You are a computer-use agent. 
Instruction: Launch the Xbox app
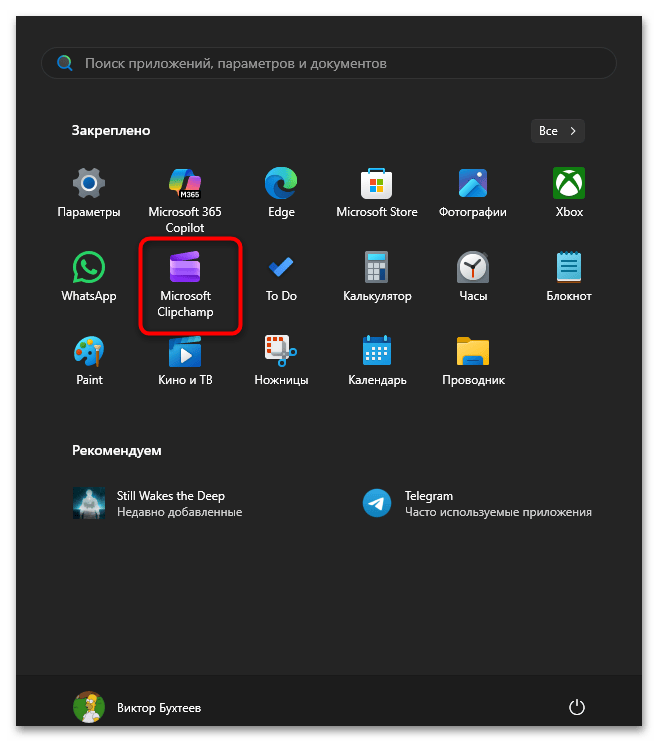tap(569, 193)
